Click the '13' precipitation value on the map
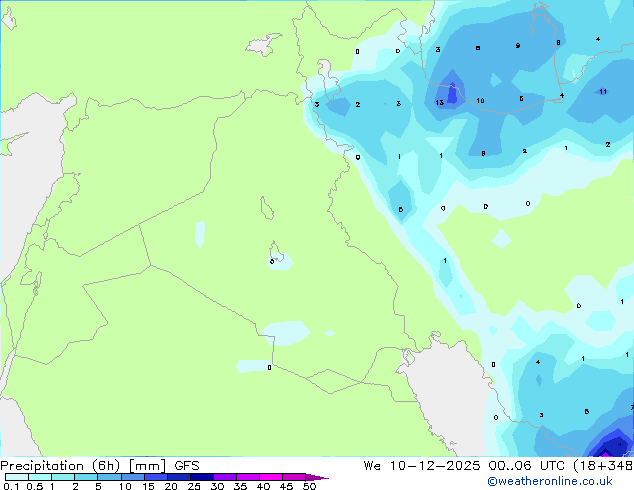Viewport: 634px width, 490px height. (x=440, y=102)
